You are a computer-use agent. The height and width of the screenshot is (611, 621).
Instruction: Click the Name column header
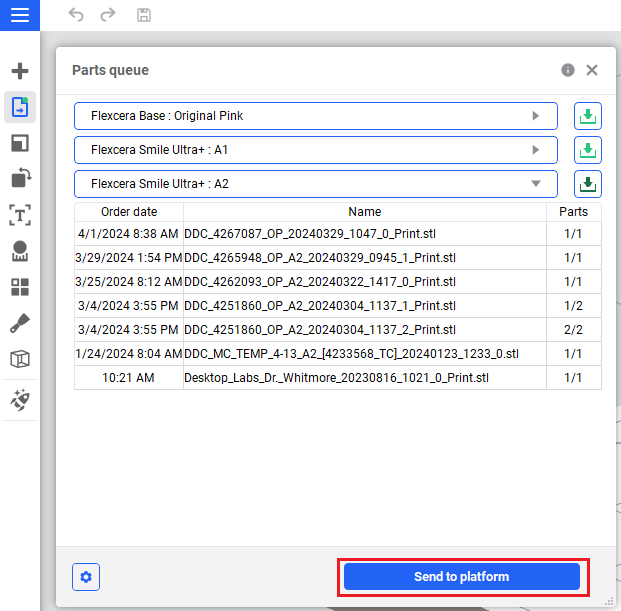(x=365, y=212)
